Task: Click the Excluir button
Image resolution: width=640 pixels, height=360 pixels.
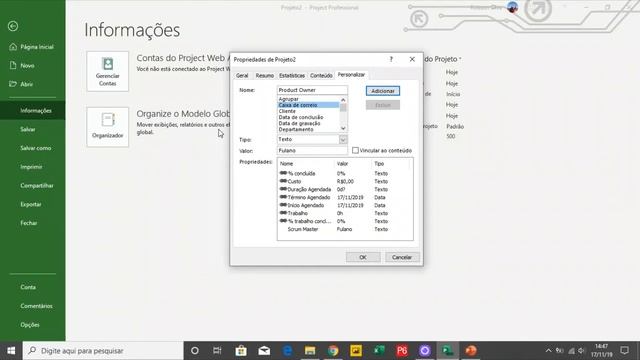Action: click(x=383, y=105)
